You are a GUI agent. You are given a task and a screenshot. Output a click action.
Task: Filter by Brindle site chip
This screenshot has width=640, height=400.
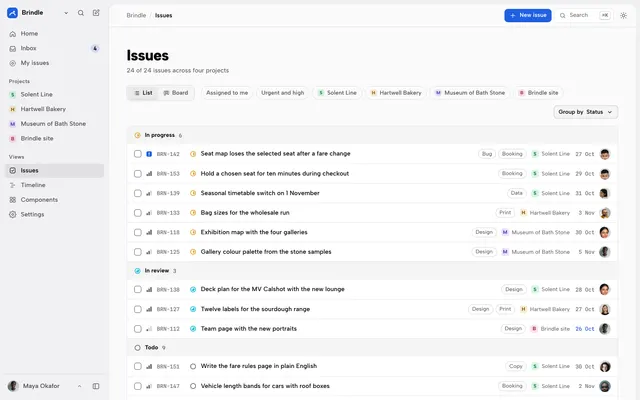pyautogui.click(x=538, y=93)
